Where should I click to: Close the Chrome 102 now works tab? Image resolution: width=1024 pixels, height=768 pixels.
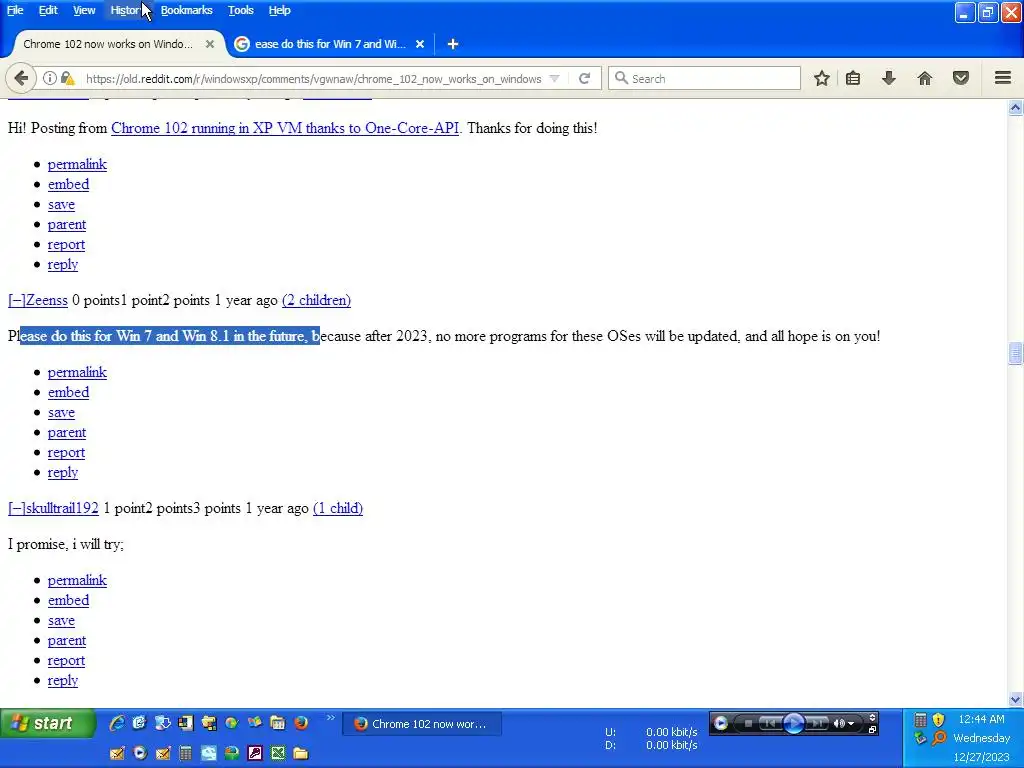tap(210, 44)
